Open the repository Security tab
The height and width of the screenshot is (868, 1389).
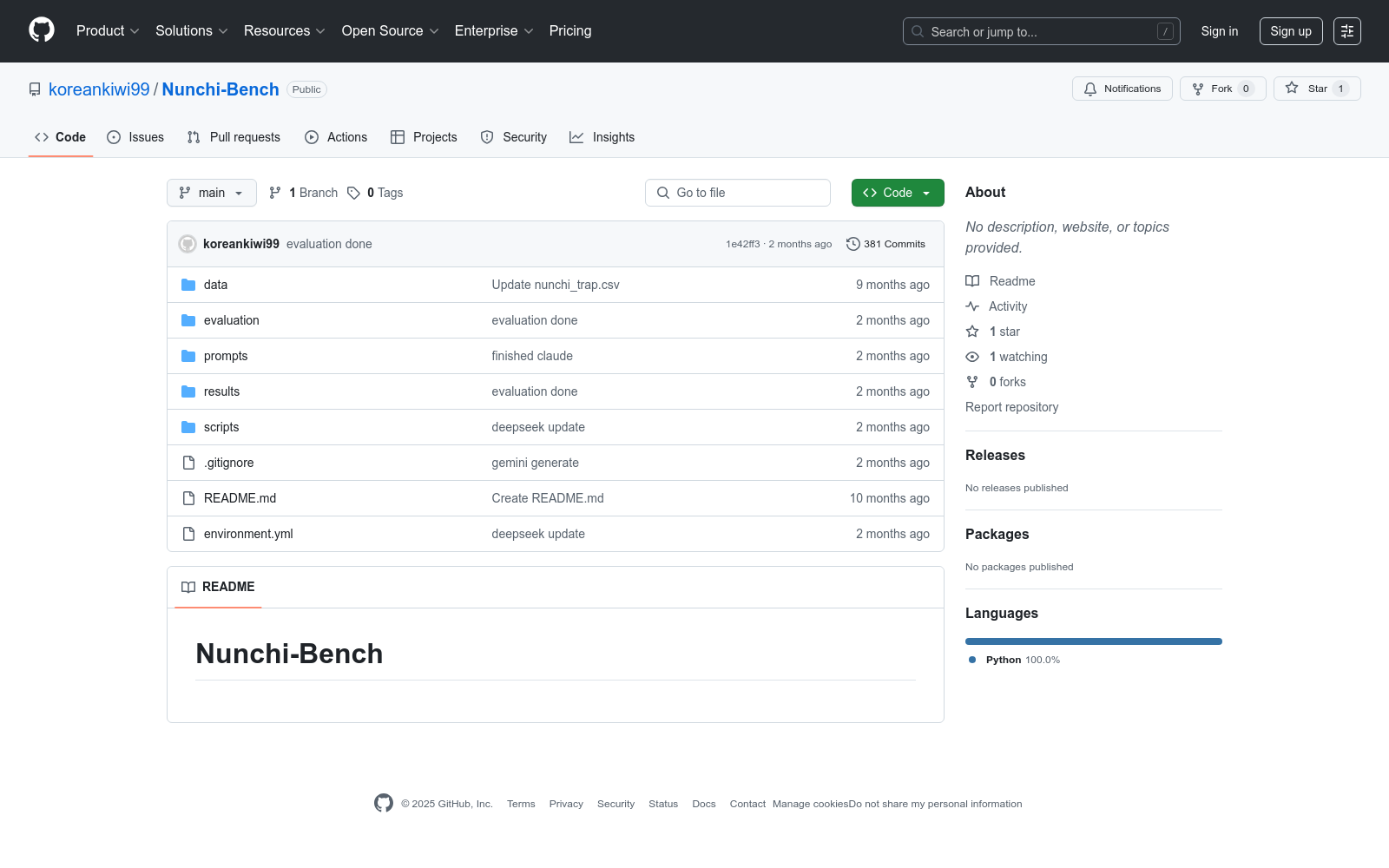(x=514, y=137)
